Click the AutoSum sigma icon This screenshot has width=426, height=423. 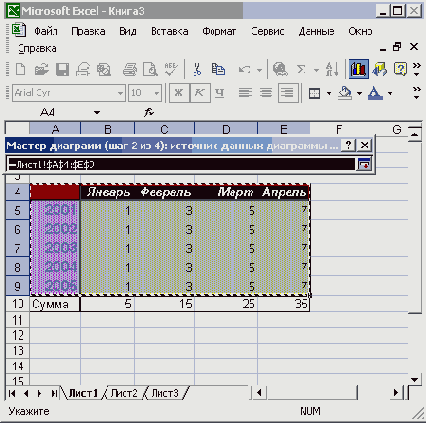click(x=301, y=69)
